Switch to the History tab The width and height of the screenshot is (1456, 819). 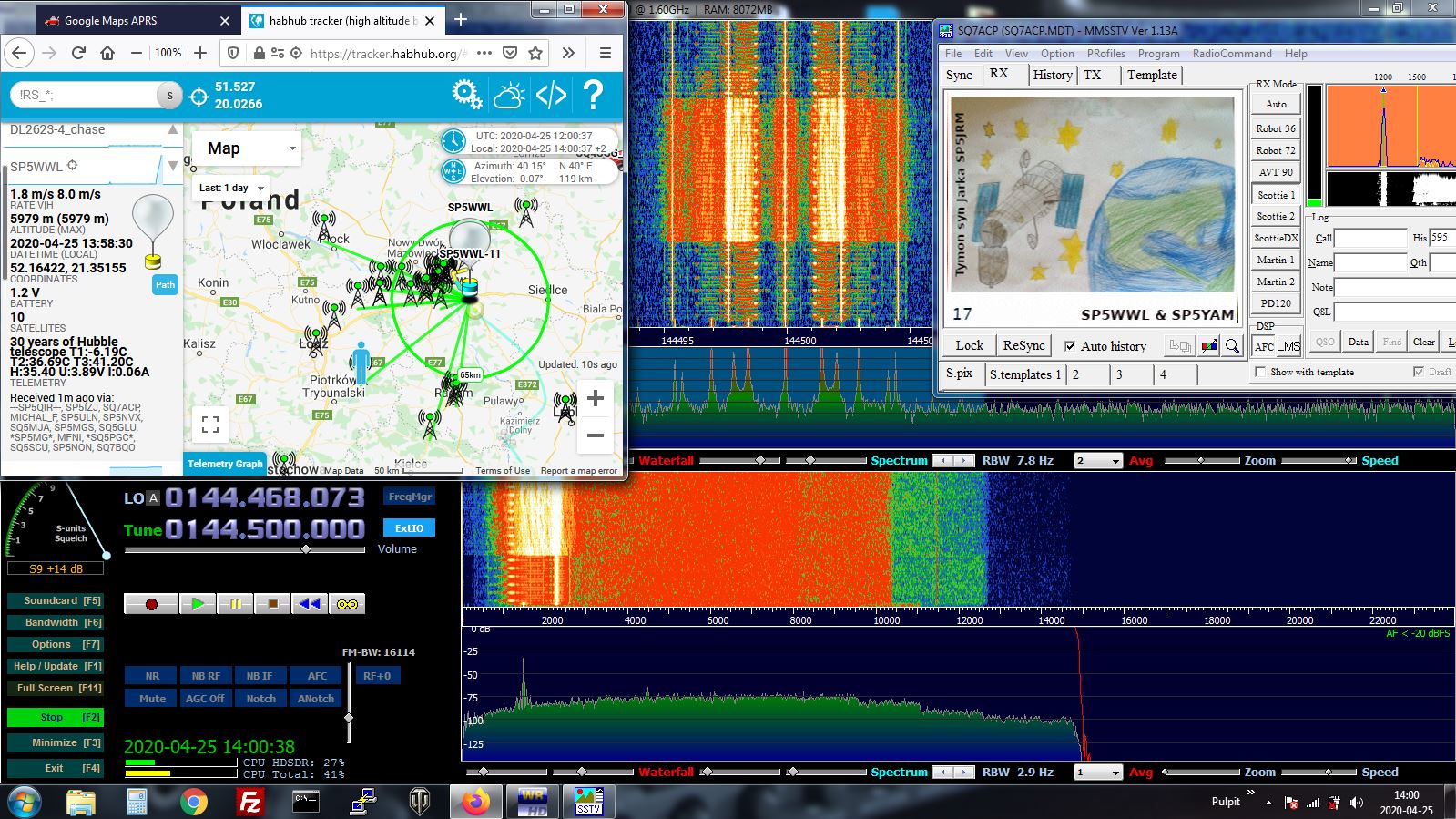1053,75
